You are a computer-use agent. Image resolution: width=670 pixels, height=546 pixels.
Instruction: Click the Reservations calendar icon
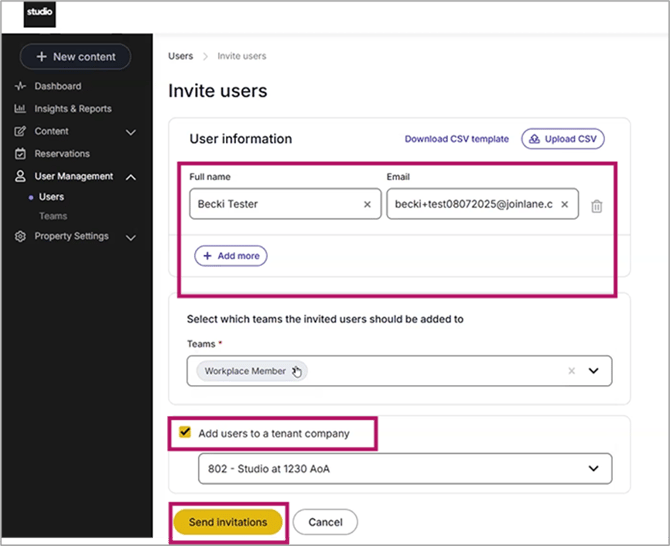click(21, 154)
